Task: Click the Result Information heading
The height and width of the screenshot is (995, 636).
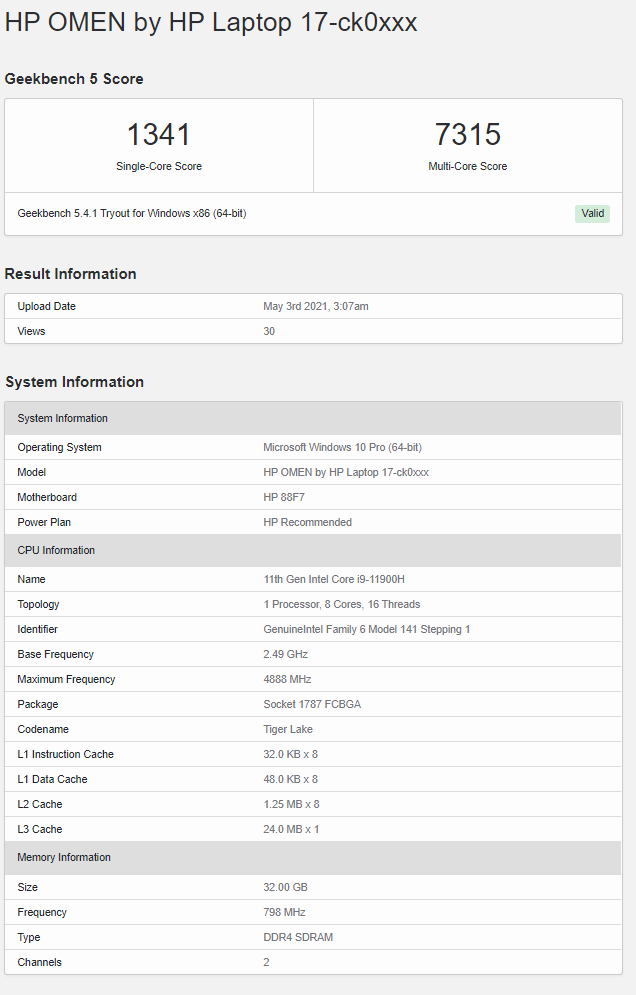Action: pyautogui.click(x=70, y=273)
